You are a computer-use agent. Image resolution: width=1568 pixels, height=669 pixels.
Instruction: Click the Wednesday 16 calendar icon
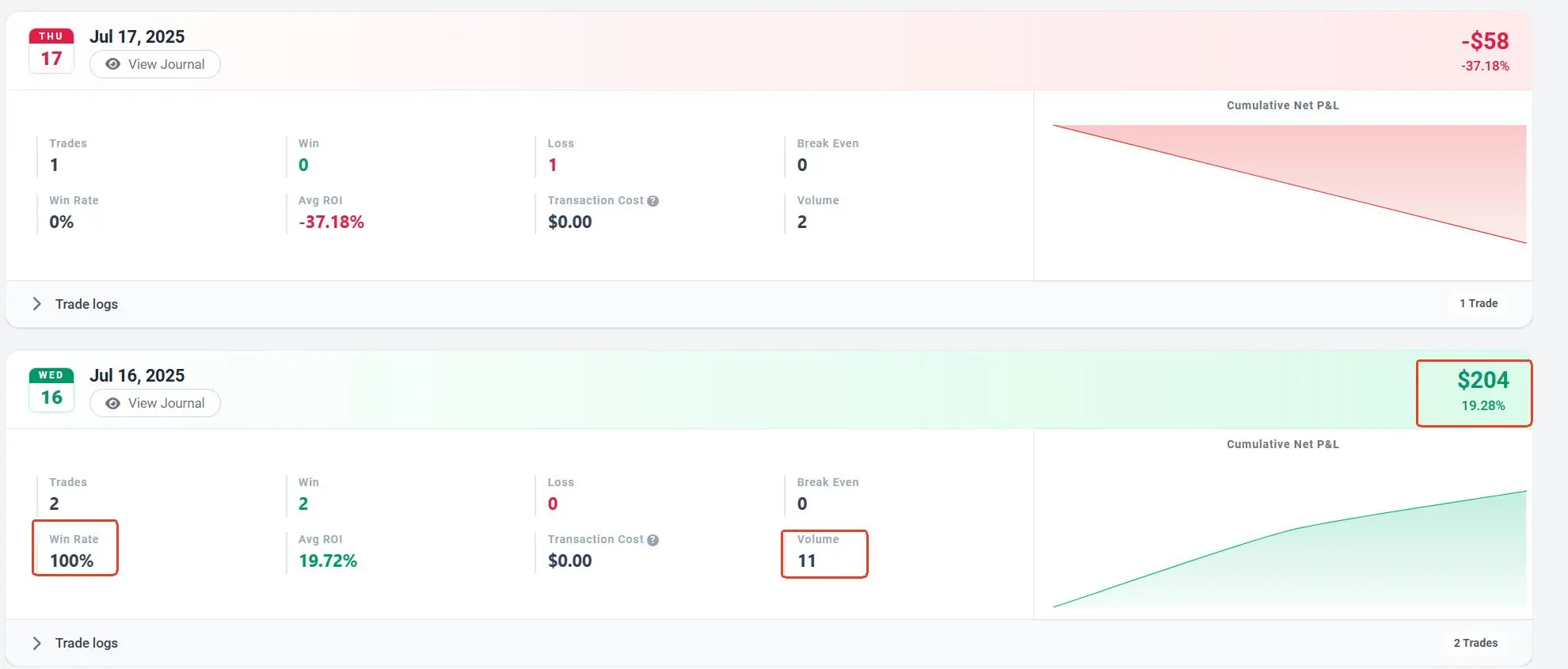click(51, 390)
